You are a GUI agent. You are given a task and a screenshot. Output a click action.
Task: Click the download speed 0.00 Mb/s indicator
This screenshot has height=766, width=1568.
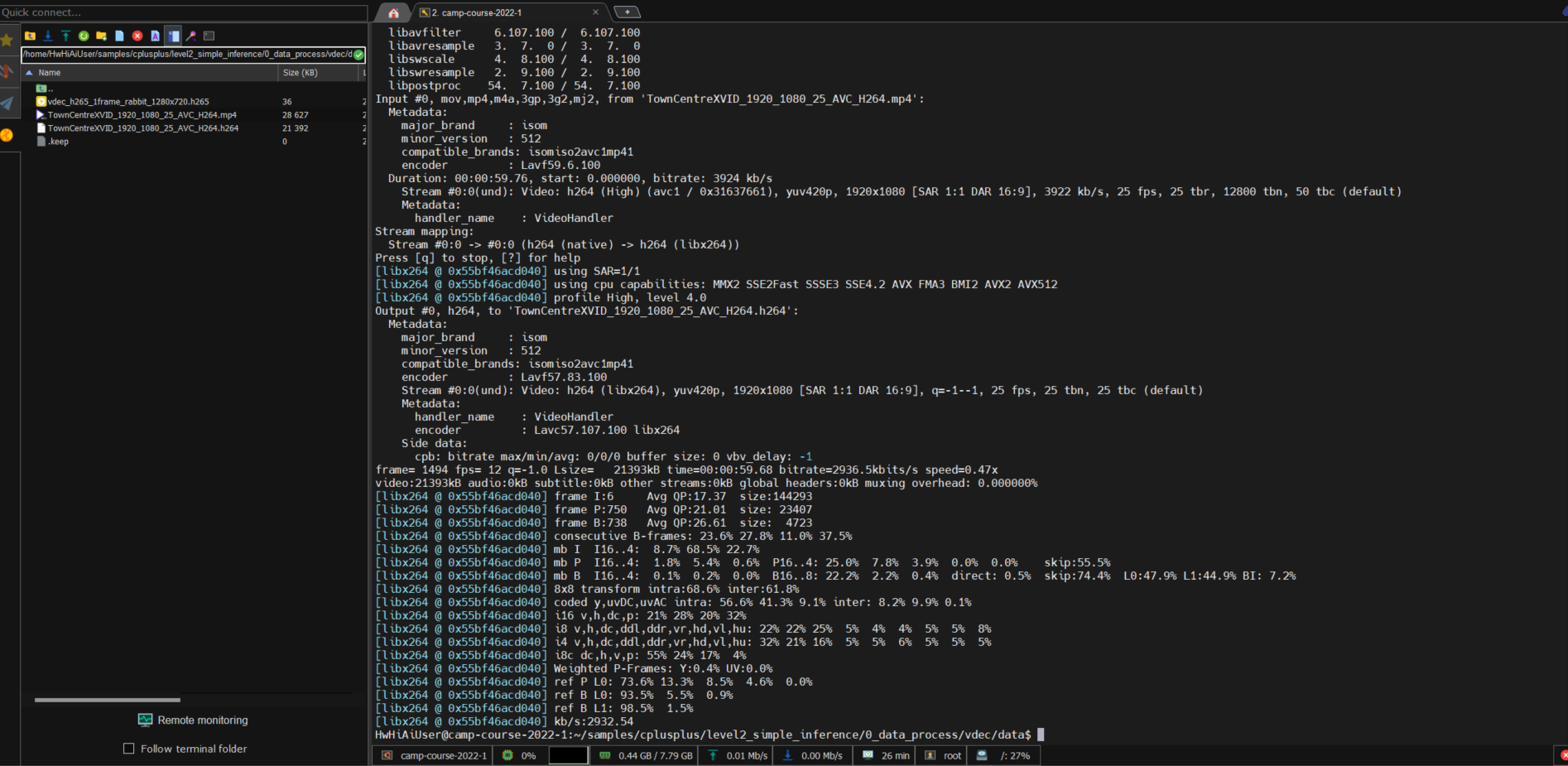tap(812, 755)
